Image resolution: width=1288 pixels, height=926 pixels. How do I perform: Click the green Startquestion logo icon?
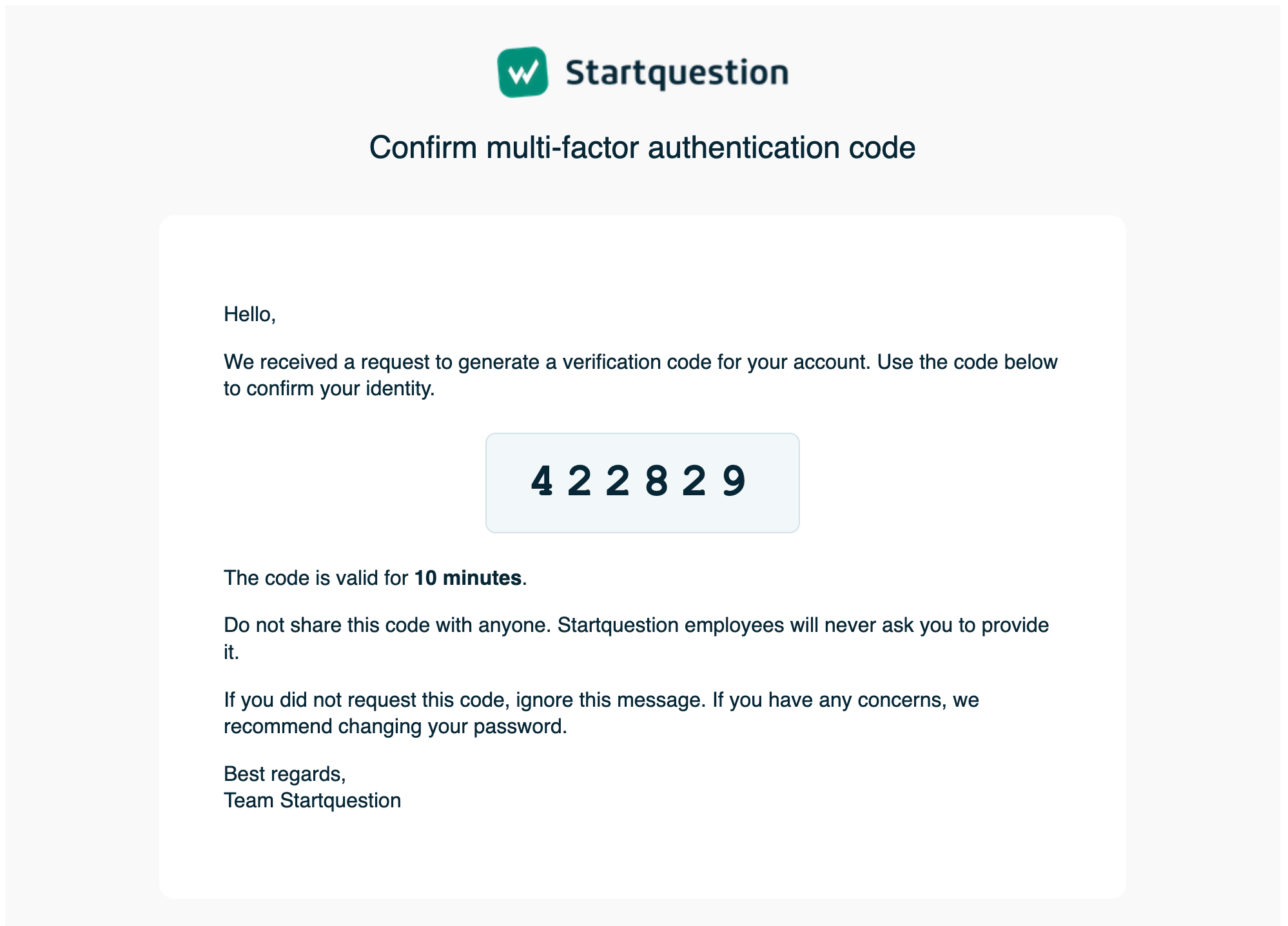coord(523,72)
